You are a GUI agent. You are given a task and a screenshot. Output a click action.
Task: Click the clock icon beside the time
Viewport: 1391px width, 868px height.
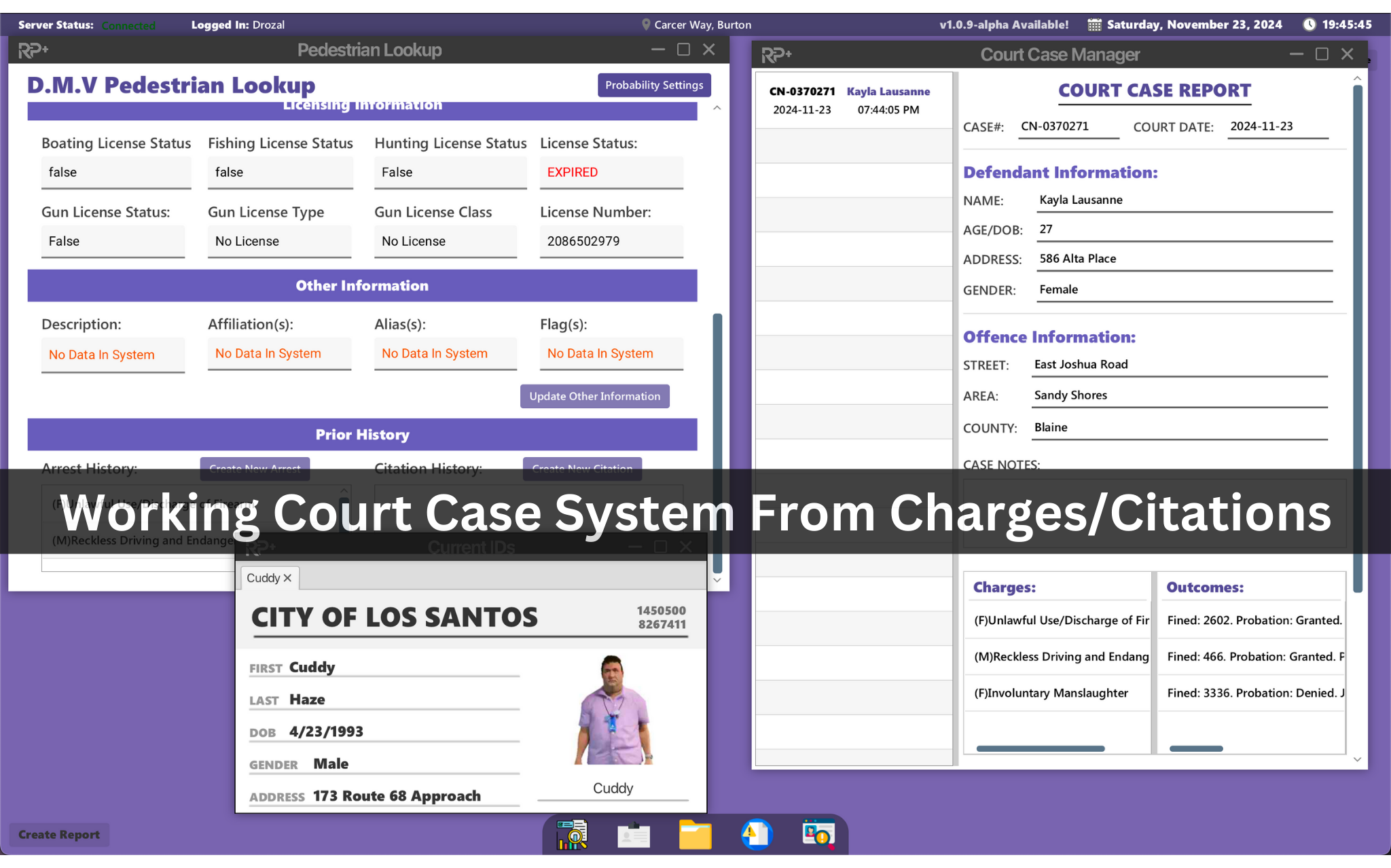[1309, 24]
